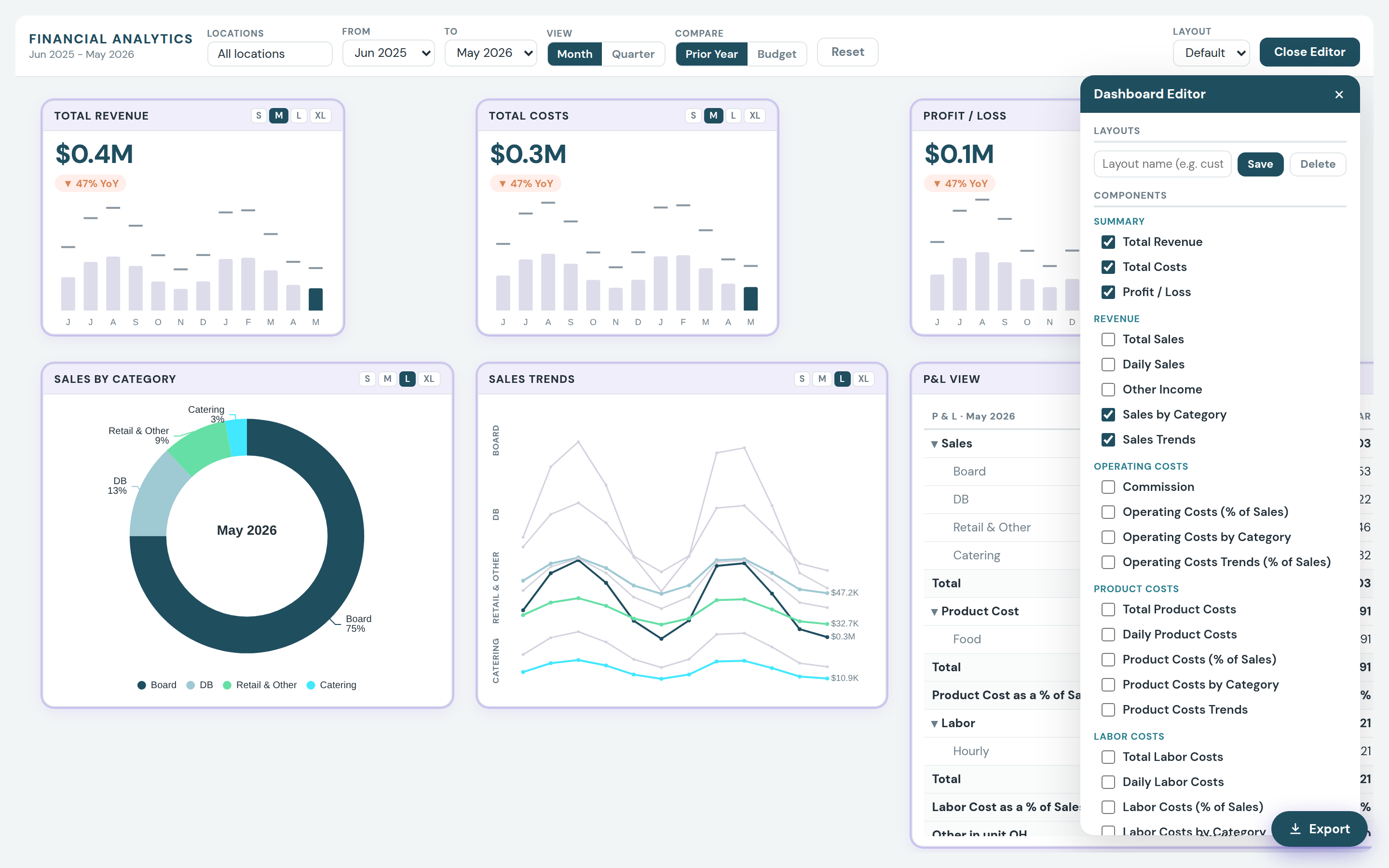Compare against Prior Year
The height and width of the screenshot is (868, 1389).
[712, 54]
